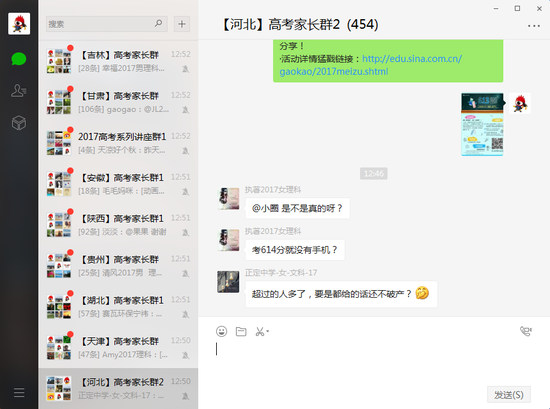Click the send file folder icon
Viewport: 550px width, 409px height.
point(241,331)
